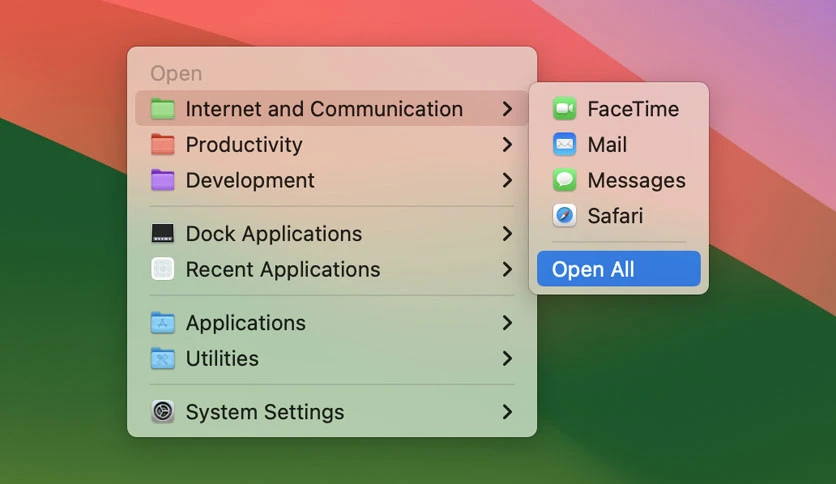This screenshot has width=836, height=484.
Task: Open the System Settings entry
Action: click(x=332, y=412)
